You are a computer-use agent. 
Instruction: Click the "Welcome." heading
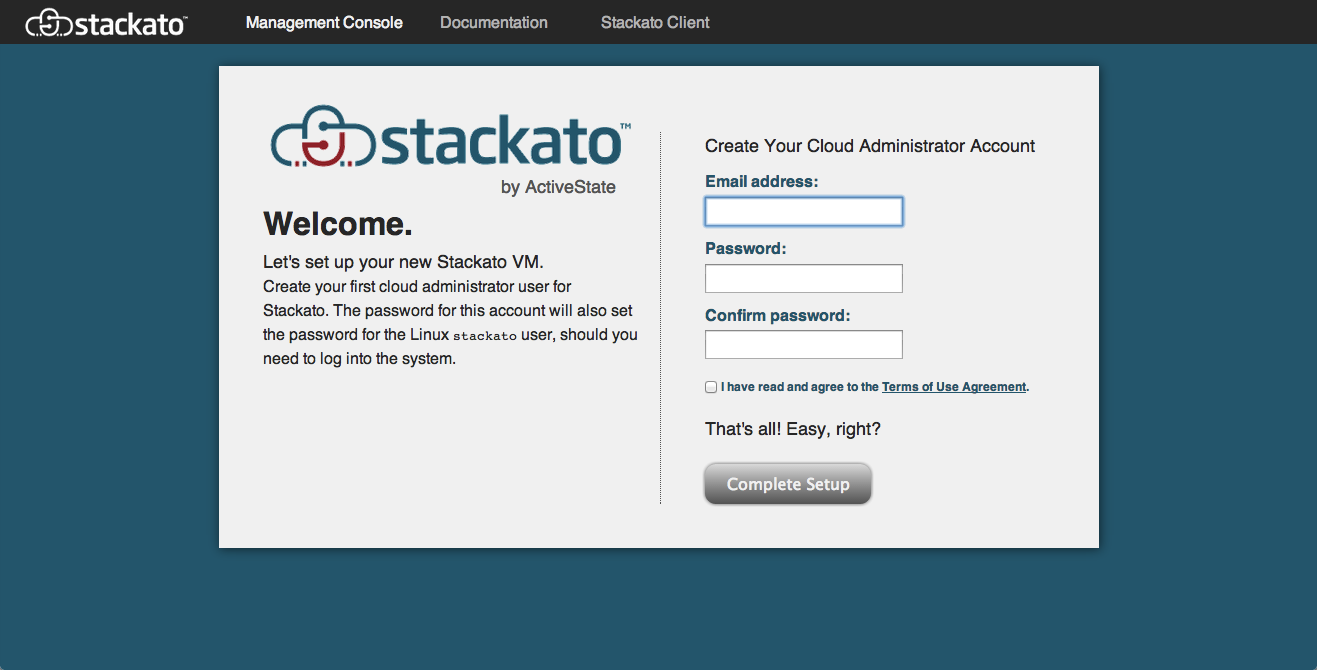[x=337, y=224]
